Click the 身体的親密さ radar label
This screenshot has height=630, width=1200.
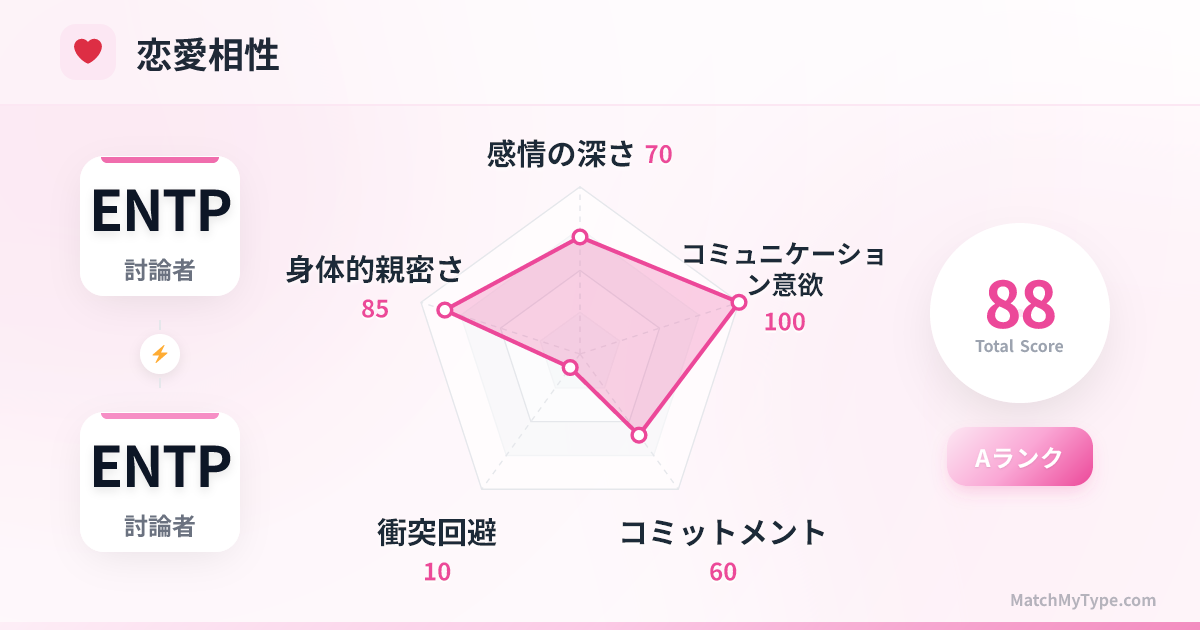pos(375,269)
